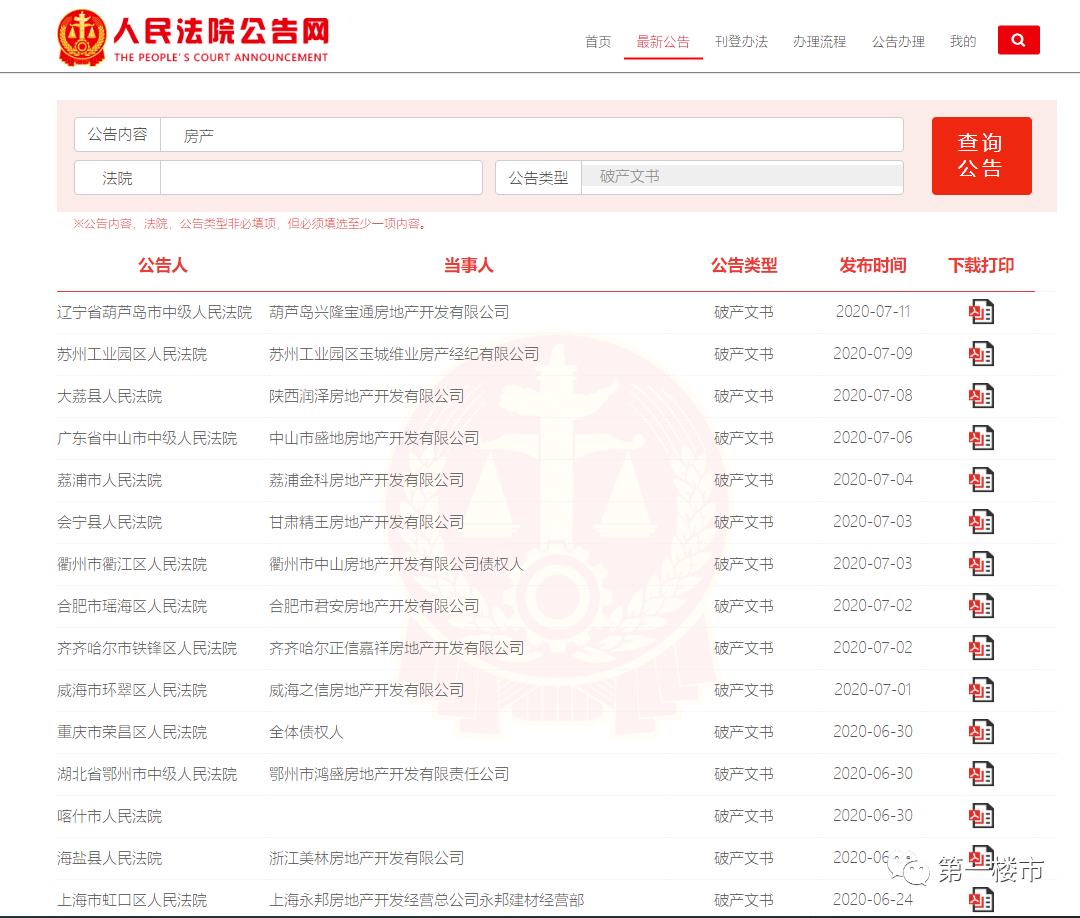Download PDF for 葫芦岛兴隆宝通房地产开发有限公司 announcement
This screenshot has height=918, width=1080.
coord(981,311)
